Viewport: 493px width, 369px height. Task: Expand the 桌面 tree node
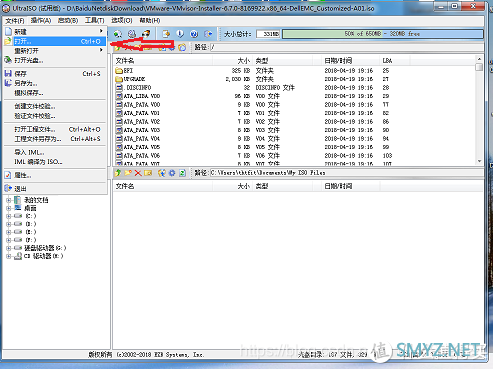click(x=9, y=208)
